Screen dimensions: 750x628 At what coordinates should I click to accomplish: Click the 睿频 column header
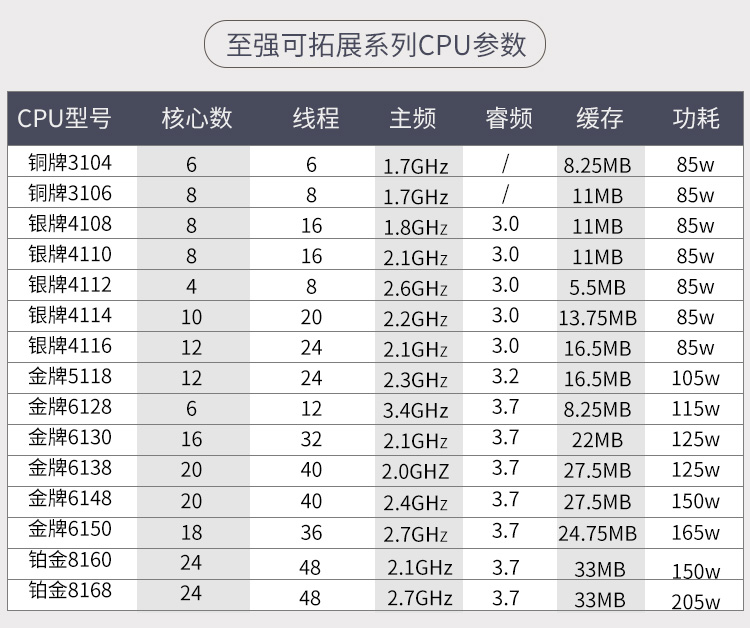coord(509,119)
